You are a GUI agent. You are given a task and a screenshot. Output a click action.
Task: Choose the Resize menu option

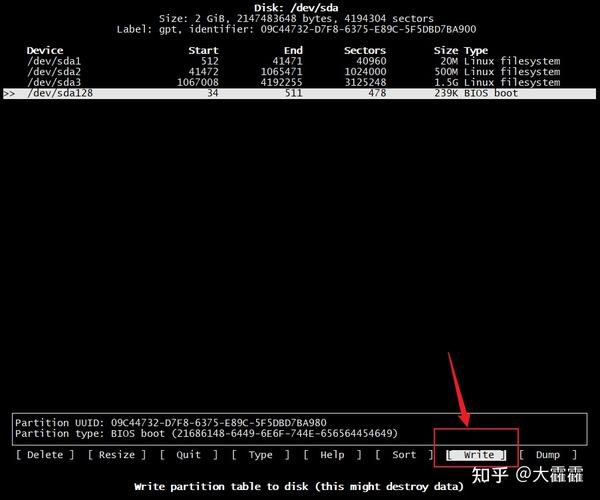pyautogui.click(x=117, y=455)
